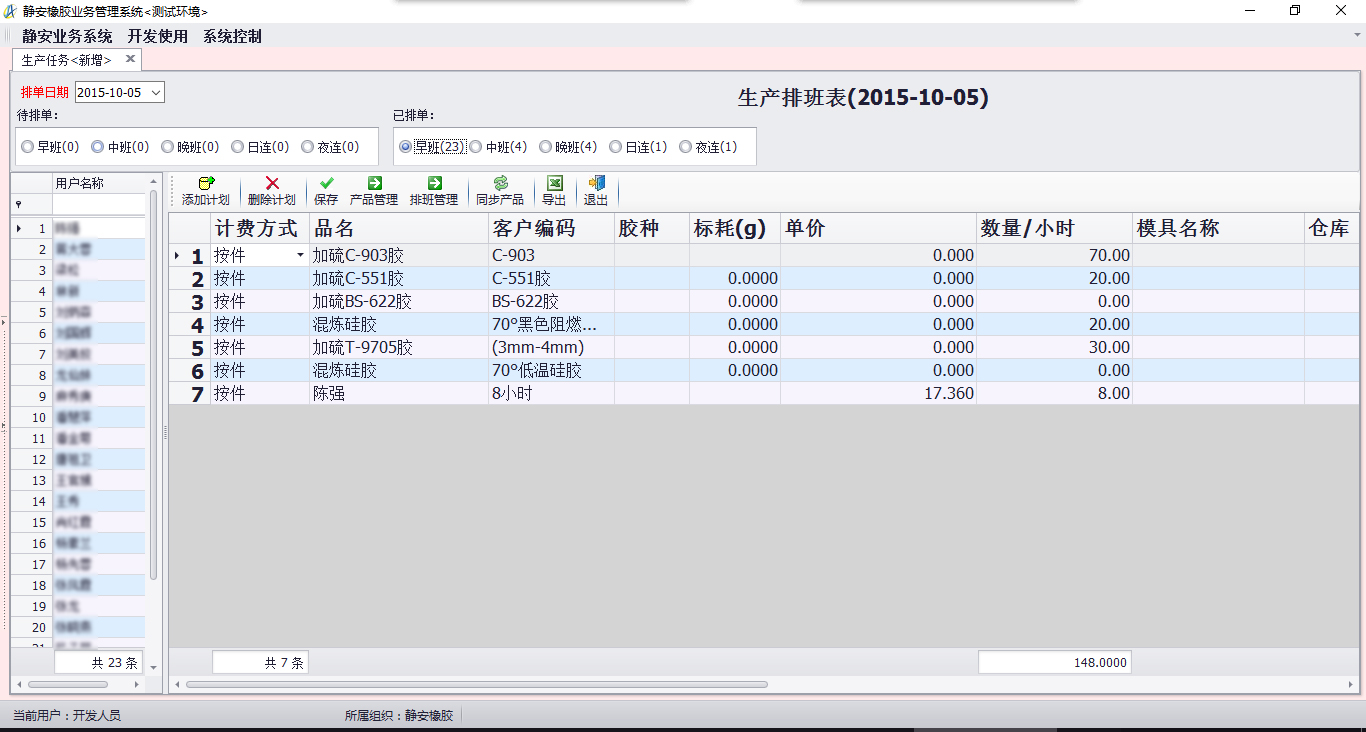The height and width of the screenshot is (732, 1366).
Task: Select the 已排单 中班(4) radio button
Action: 476,147
